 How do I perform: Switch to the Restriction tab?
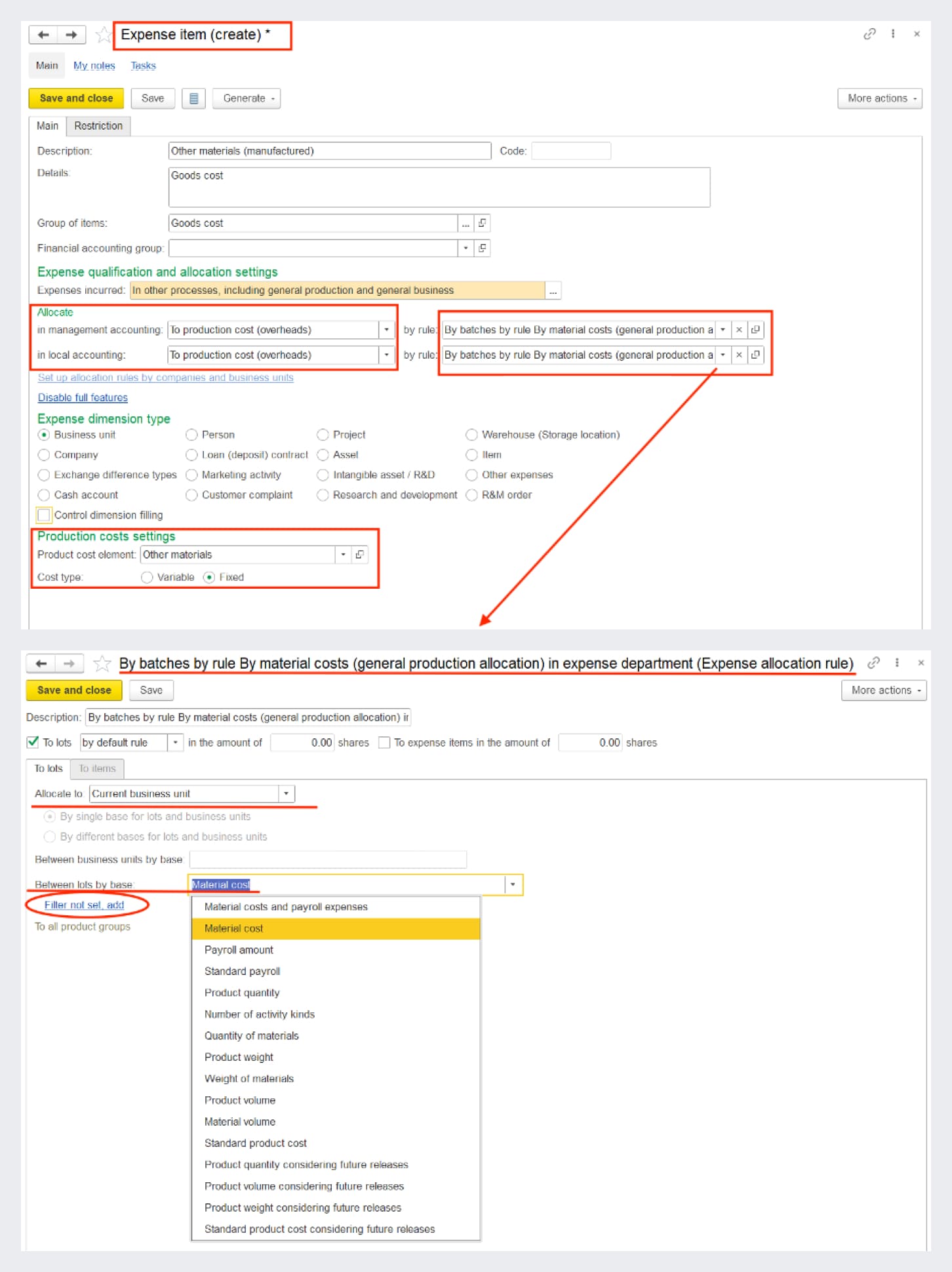pyautogui.click(x=98, y=126)
